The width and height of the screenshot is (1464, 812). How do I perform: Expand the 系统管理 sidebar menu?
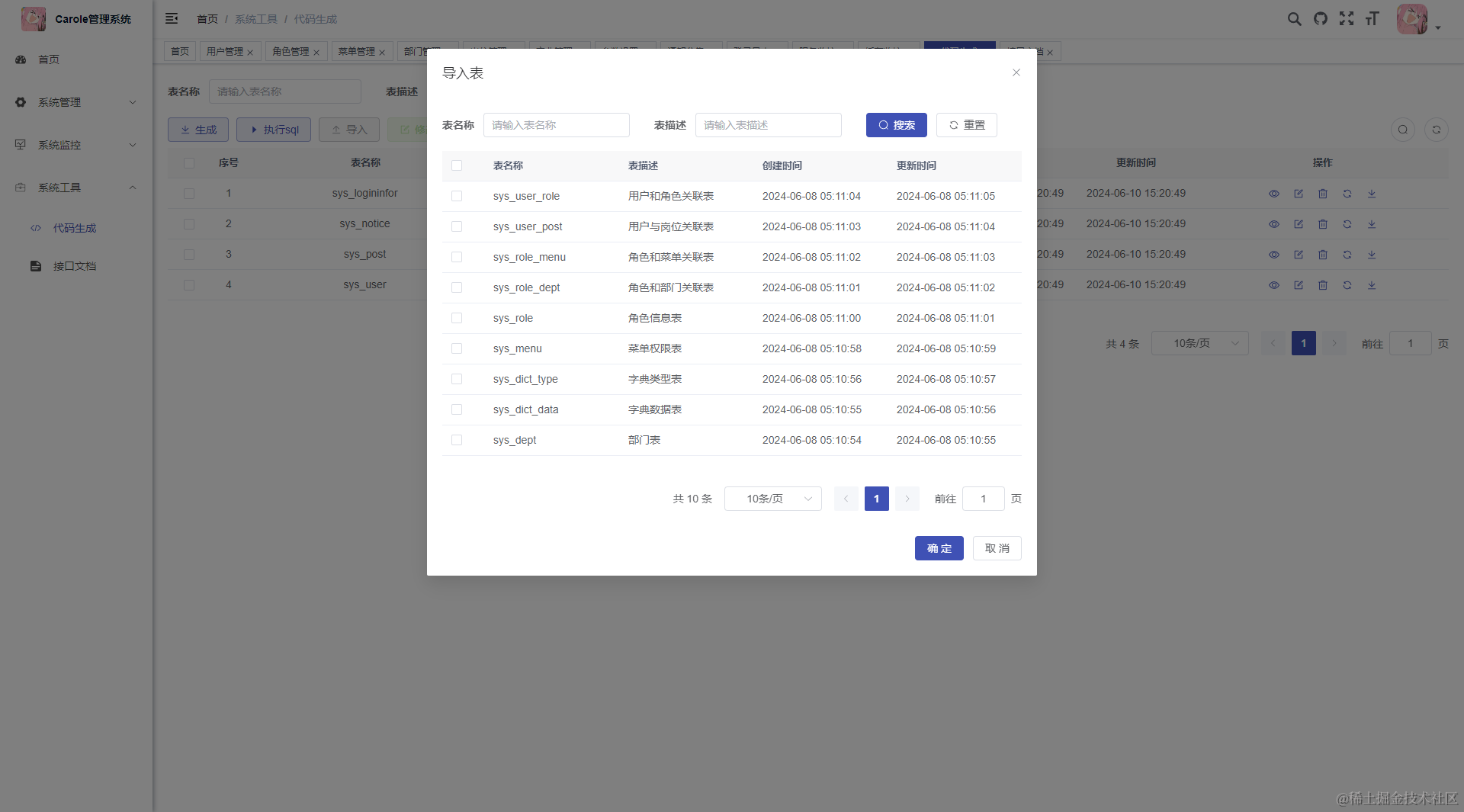coord(76,102)
